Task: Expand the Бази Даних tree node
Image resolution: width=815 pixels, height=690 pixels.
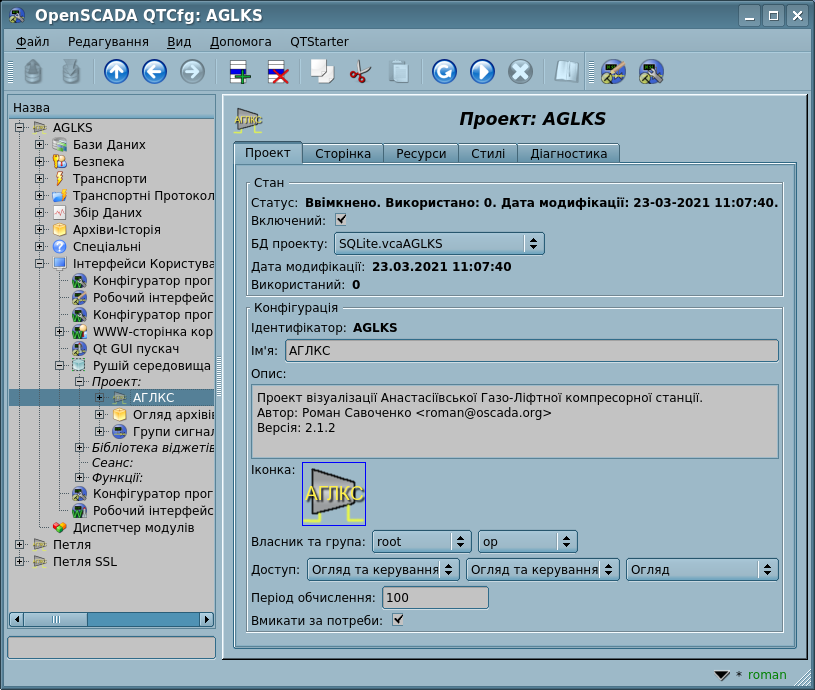Action: pos(40,144)
